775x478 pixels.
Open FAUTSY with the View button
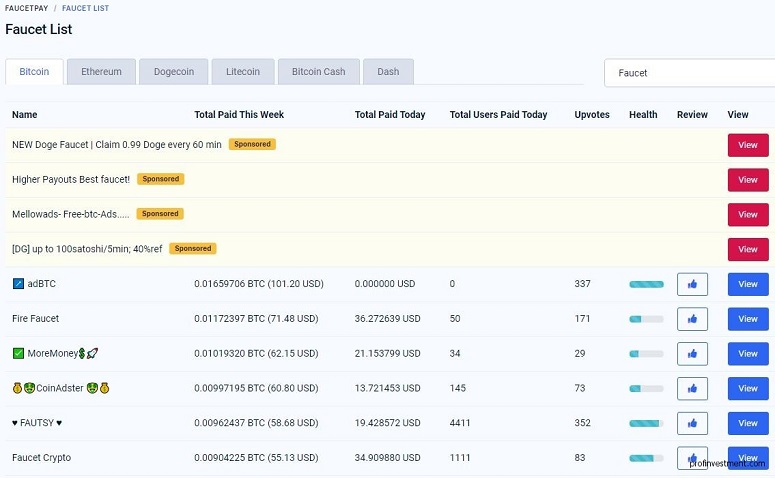(x=748, y=423)
